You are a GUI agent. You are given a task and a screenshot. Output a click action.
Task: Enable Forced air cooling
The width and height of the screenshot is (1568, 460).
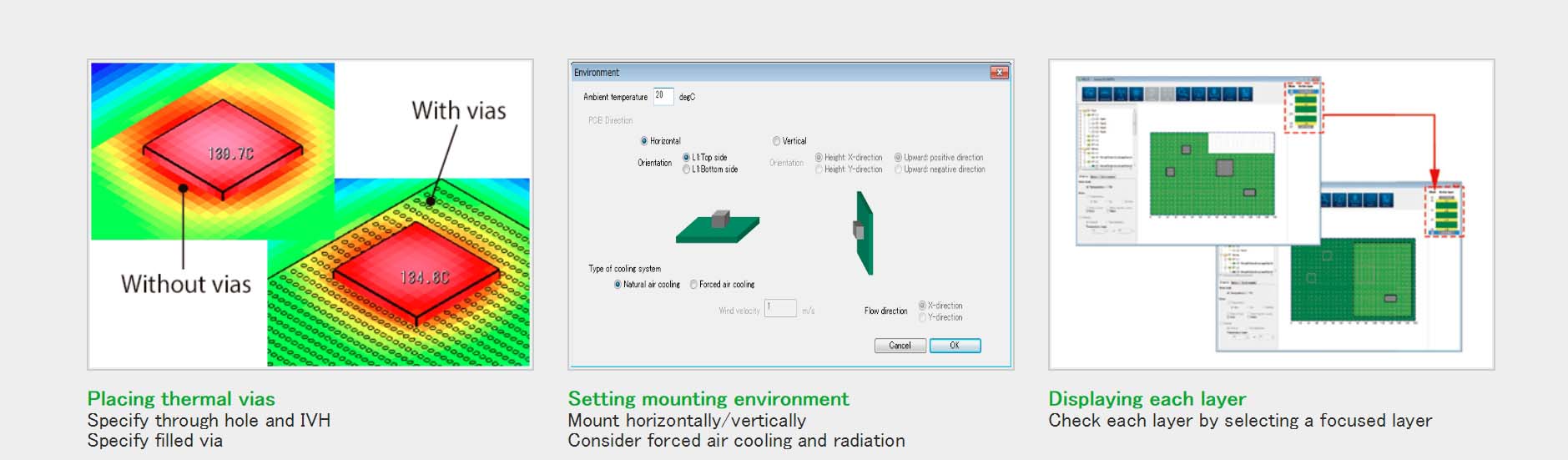(x=693, y=285)
